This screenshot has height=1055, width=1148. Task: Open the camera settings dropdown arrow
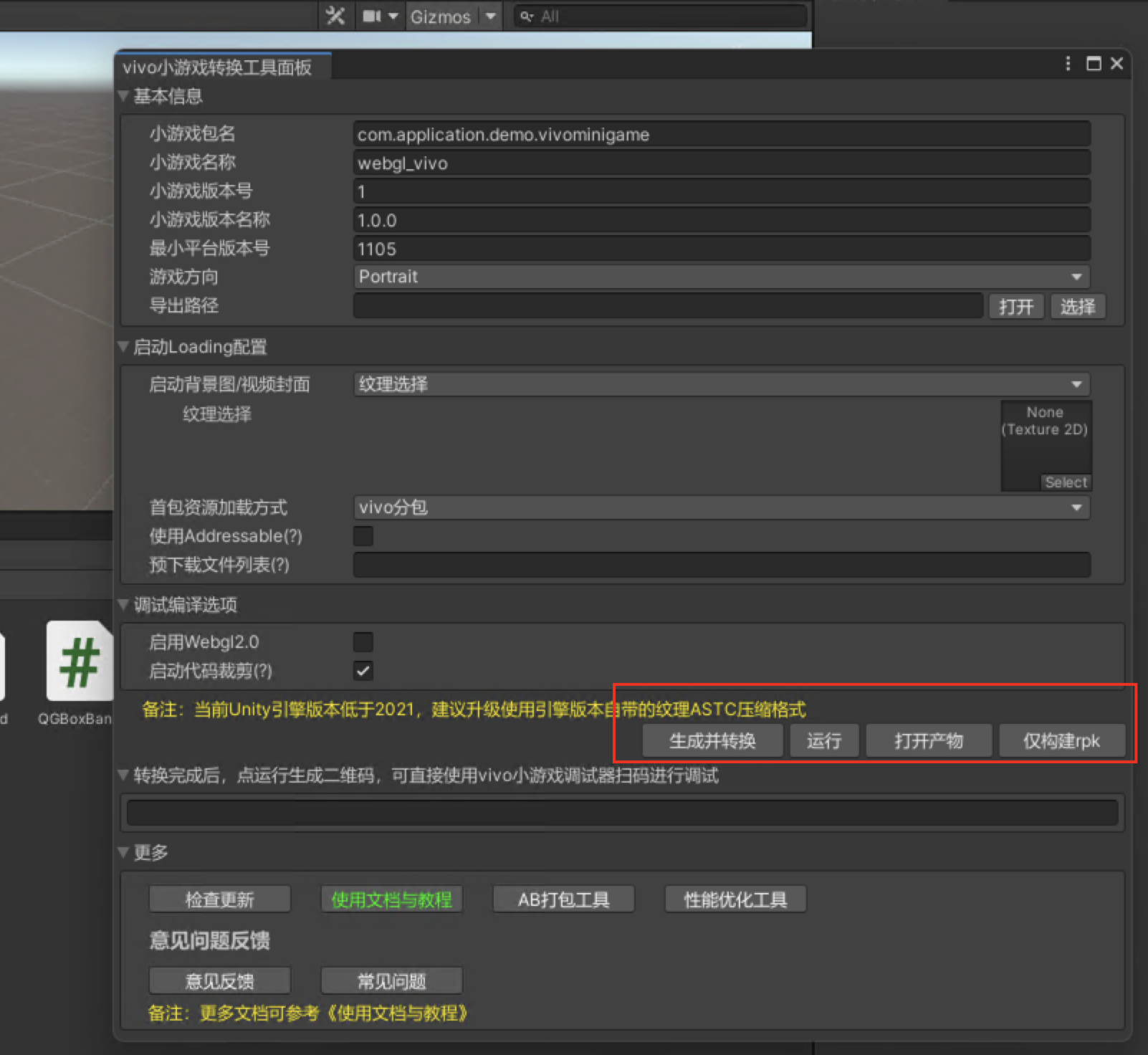click(x=393, y=16)
